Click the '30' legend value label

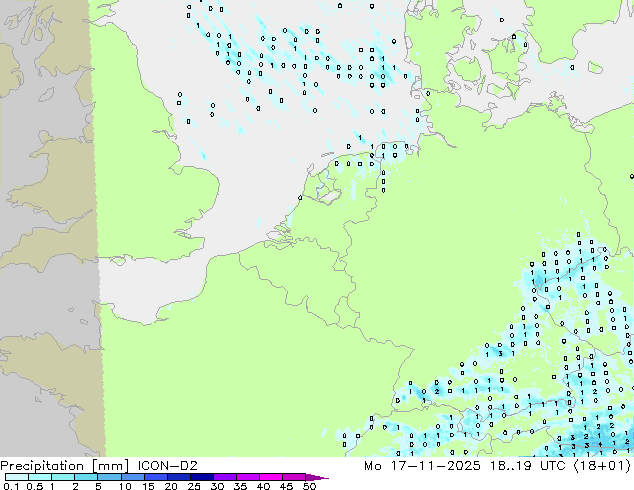click(217, 486)
